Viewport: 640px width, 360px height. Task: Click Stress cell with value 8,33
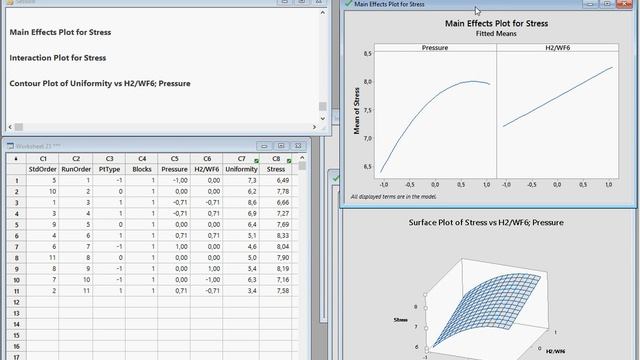[276, 236]
